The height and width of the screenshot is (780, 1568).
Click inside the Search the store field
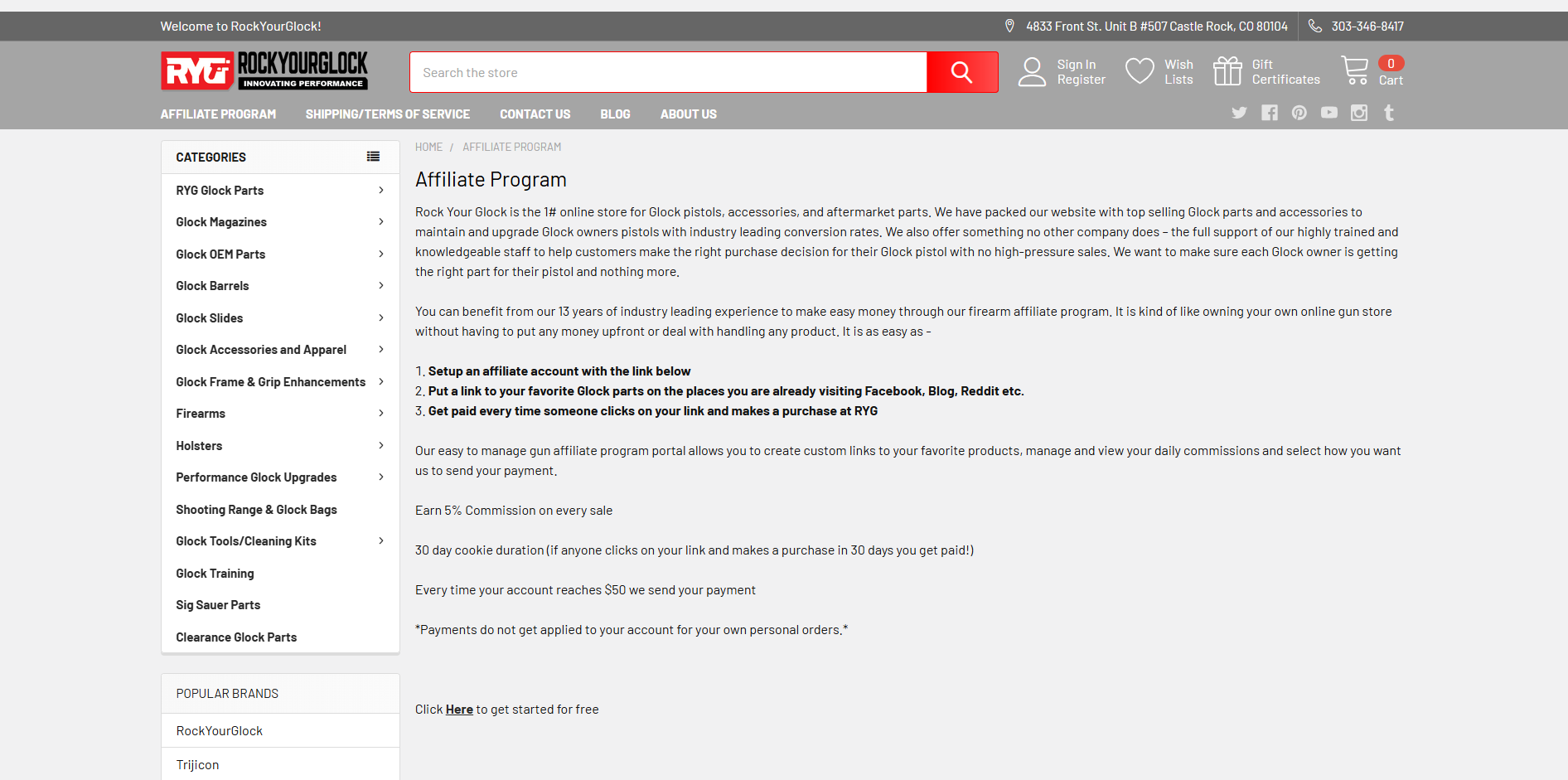(667, 72)
